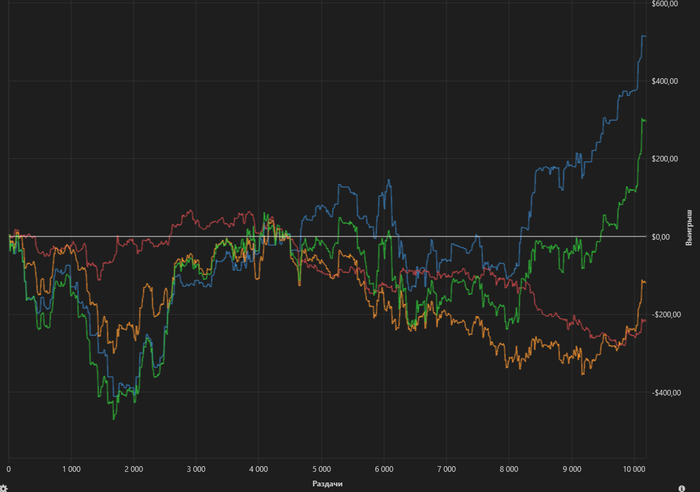Screen dimensions: 700x492
Task: Click the "0" x-axis label
Action: [8, 469]
